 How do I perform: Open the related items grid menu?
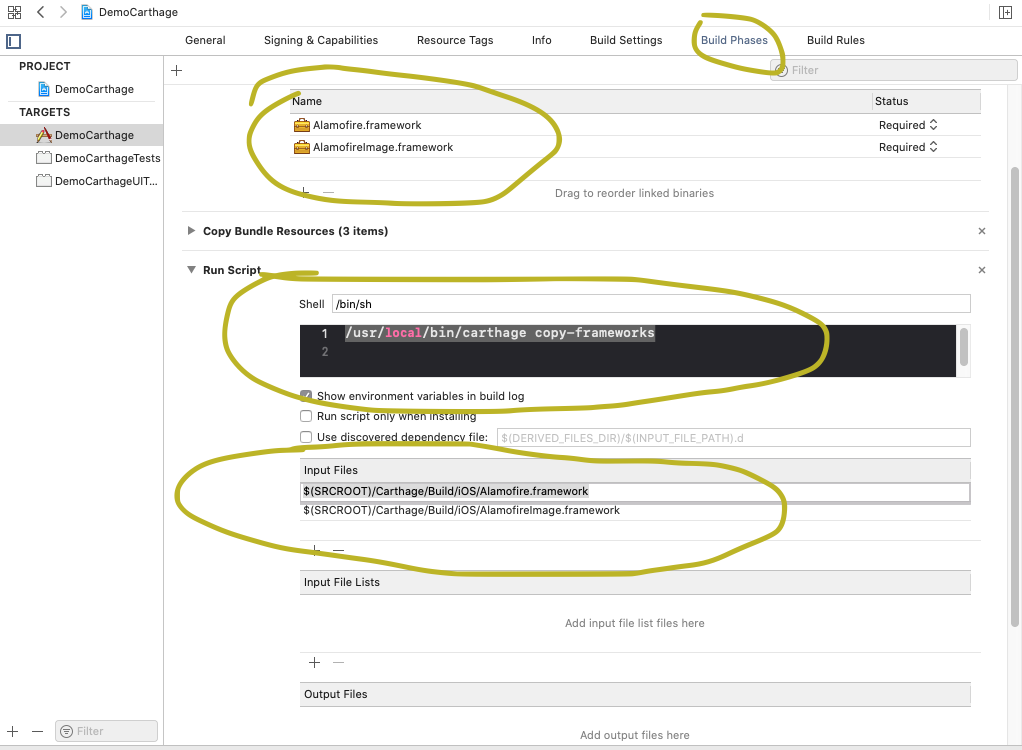tap(14, 12)
